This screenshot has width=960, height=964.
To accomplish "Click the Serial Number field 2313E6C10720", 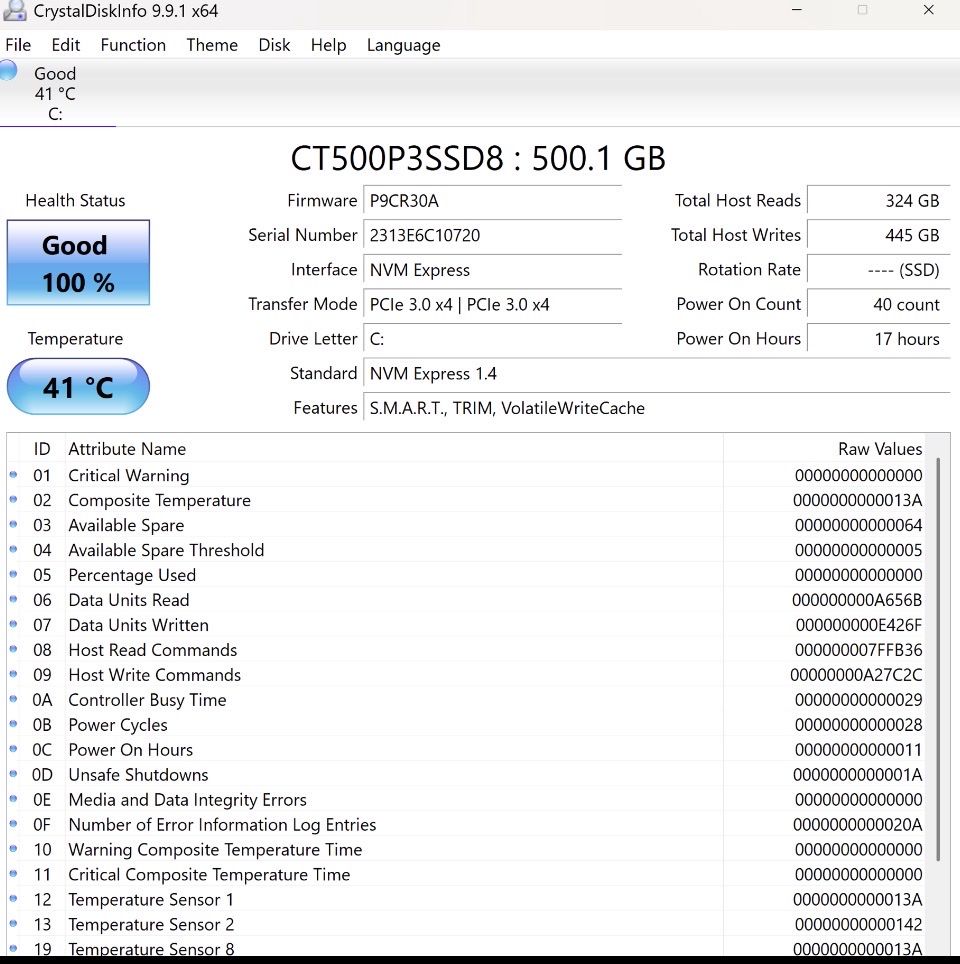I will [493, 235].
